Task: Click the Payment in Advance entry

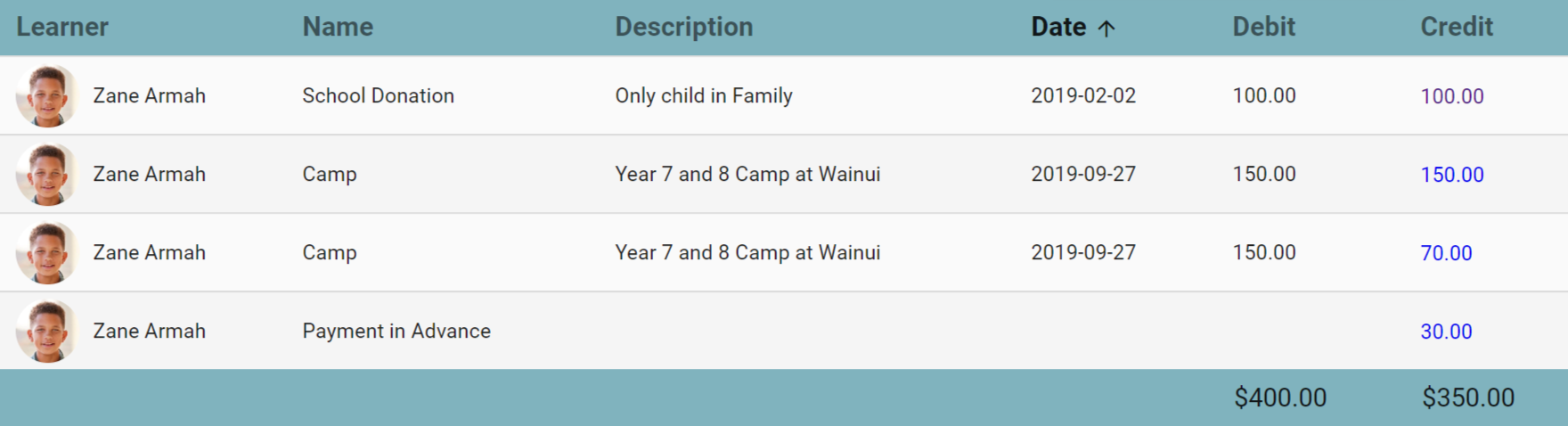Action: (x=396, y=331)
